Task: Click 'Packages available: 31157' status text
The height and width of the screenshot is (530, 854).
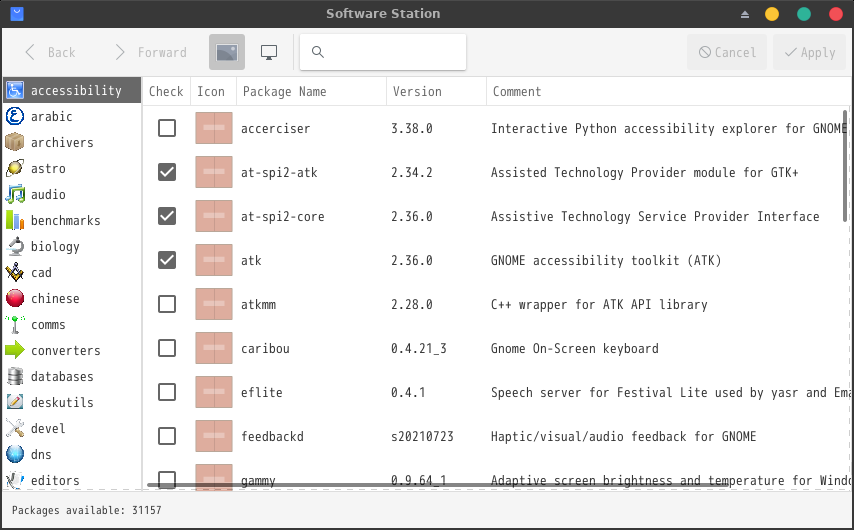Action: pos(87,510)
